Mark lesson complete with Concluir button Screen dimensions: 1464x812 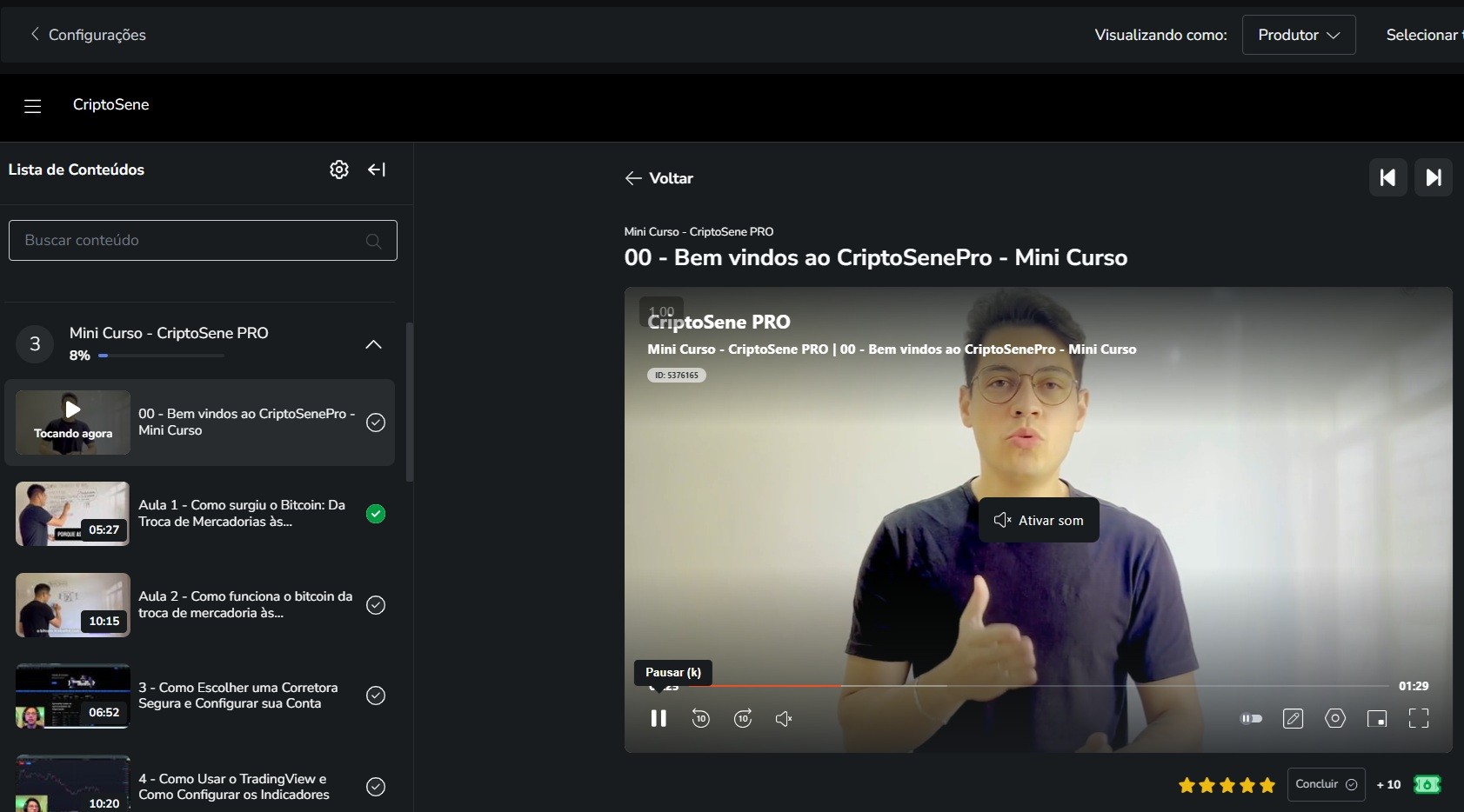coord(1326,784)
